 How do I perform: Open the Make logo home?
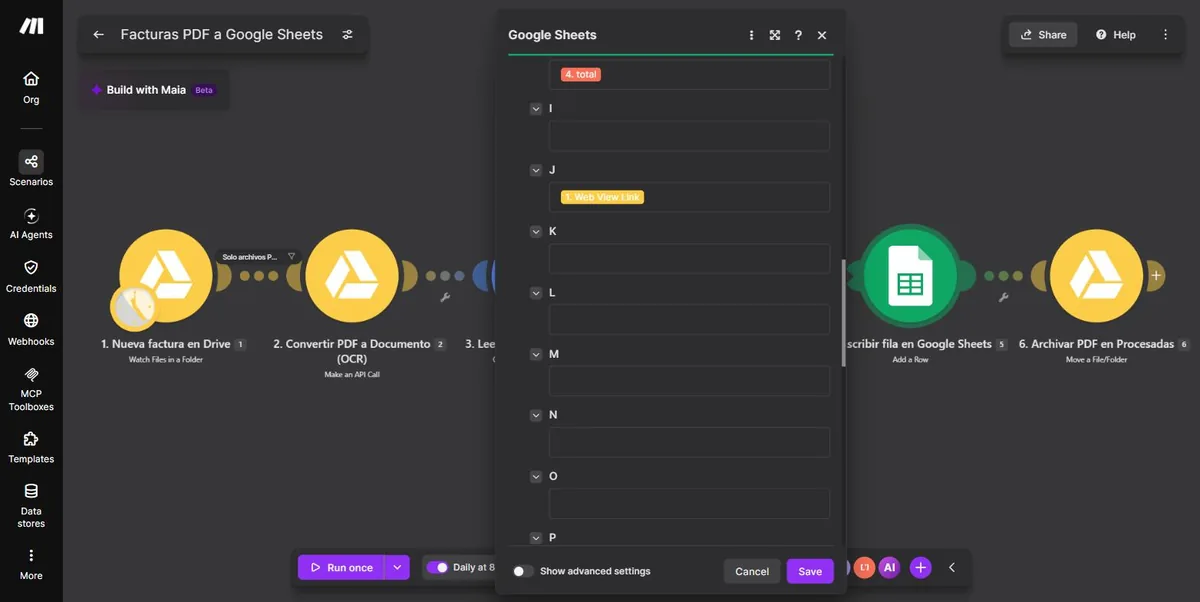[31, 27]
